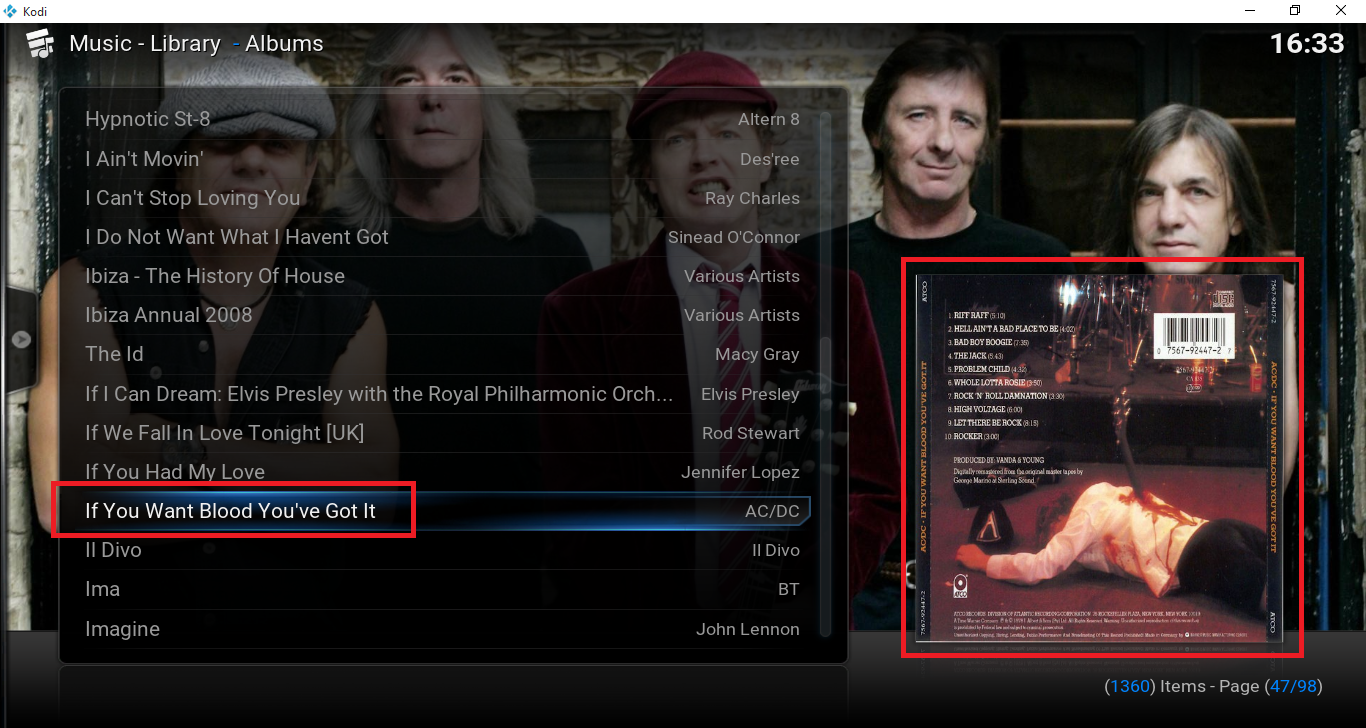
Task: Expand the left side navigation arrow
Action: click(21, 337)
